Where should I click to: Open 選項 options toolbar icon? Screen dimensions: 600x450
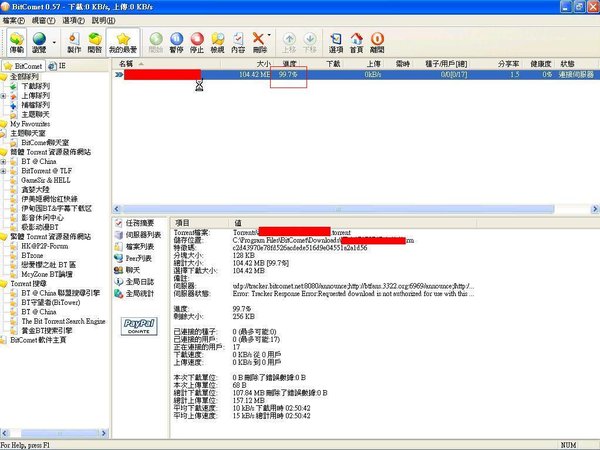[x=336, y=42]
